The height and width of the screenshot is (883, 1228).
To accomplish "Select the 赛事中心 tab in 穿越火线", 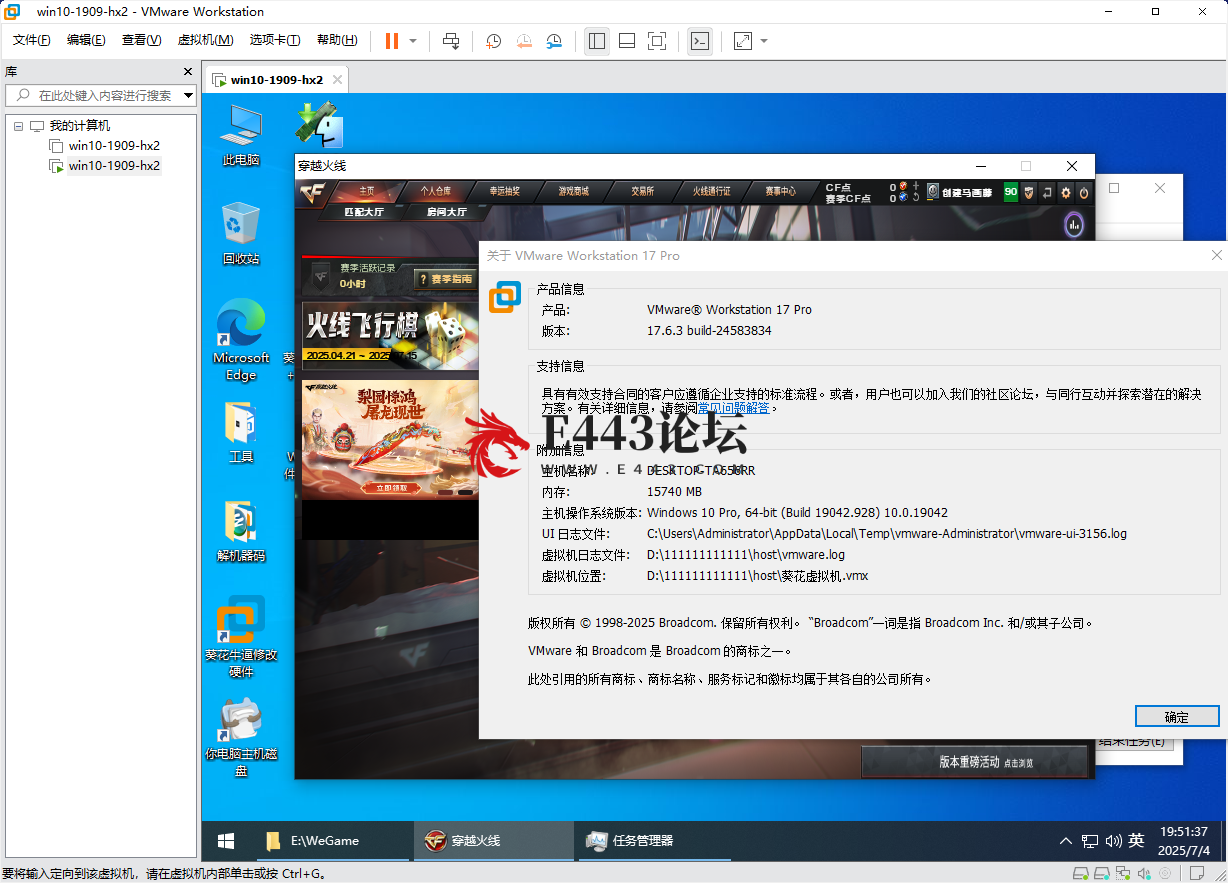I will click(x=780, y=191).
